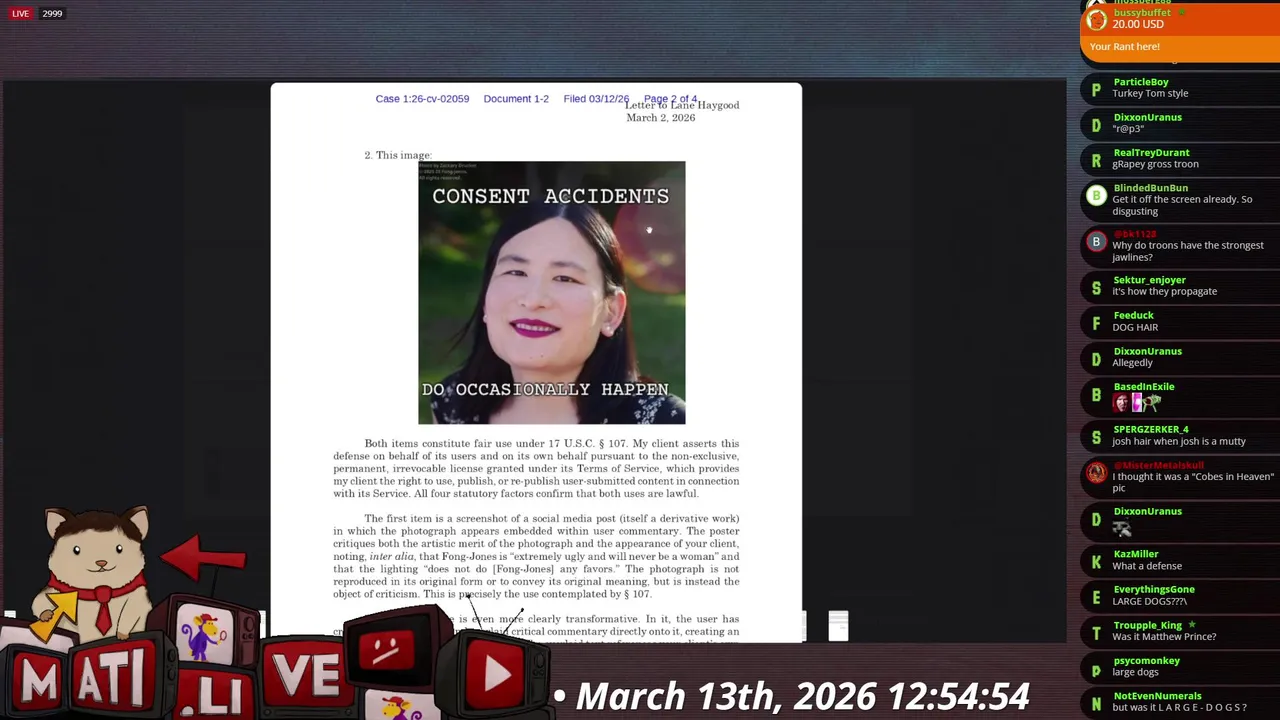Click the username Feeduck
The height and width of the screenshot is (720, 1280).
pos(1133,315)
